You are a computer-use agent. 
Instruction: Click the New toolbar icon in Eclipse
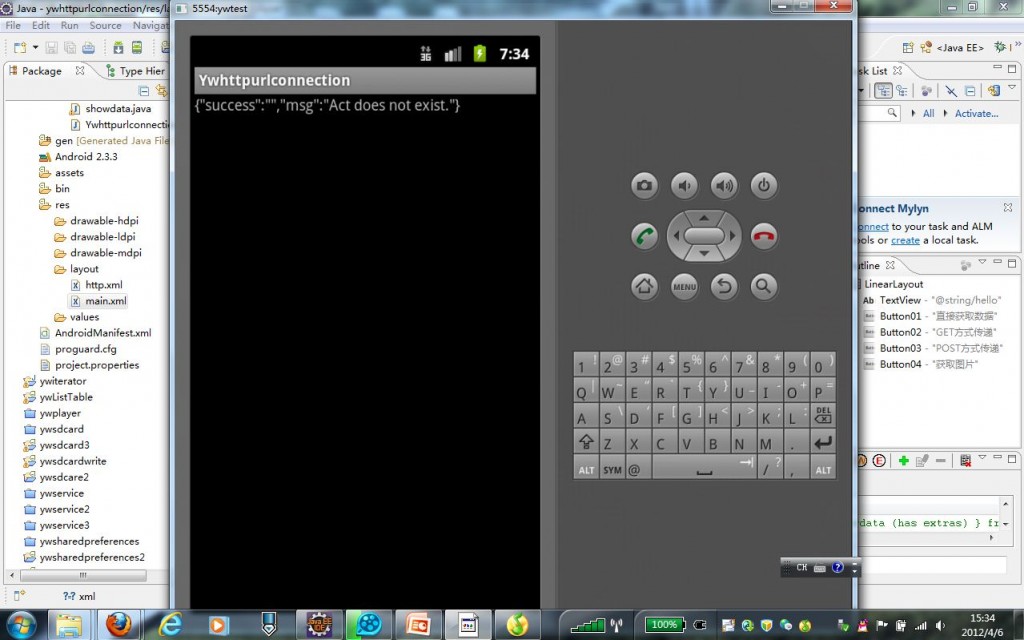coord(20,48)
